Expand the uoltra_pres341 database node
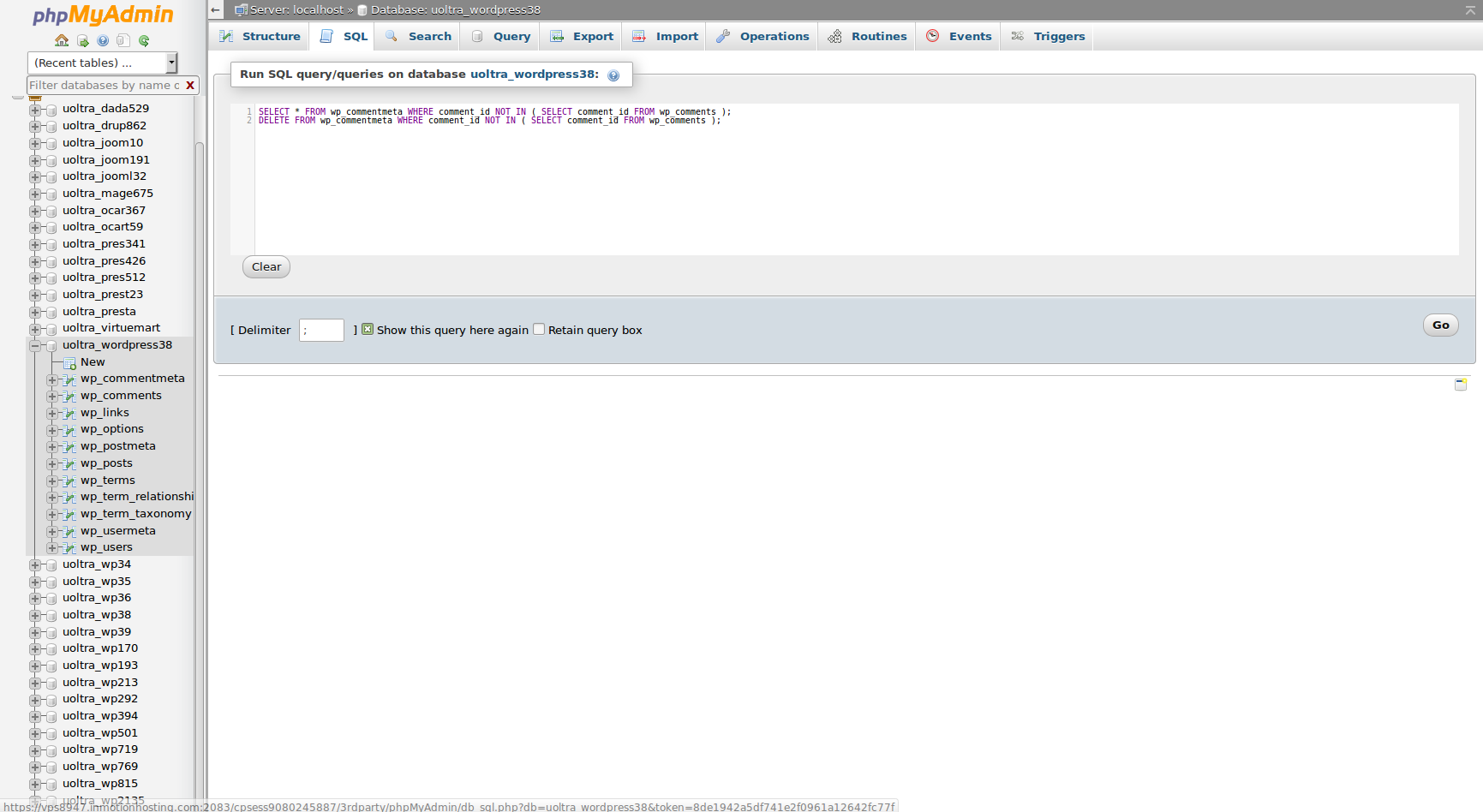The height and width of the screenshot is (812, 1483). (x=35, y=245)
